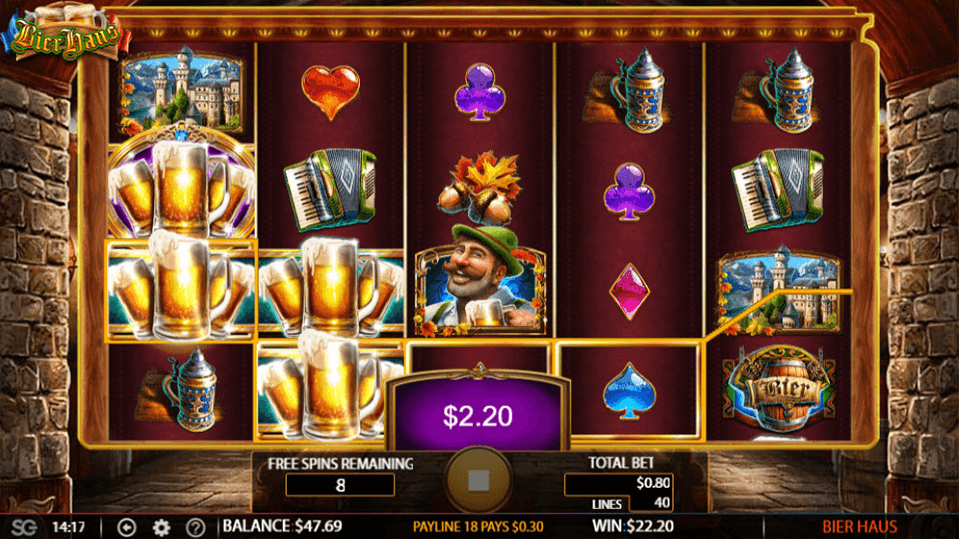The height and width of the screenshot is (539, 959).
Task: Click the castle symbol on first reel
Action: (181, 91)
